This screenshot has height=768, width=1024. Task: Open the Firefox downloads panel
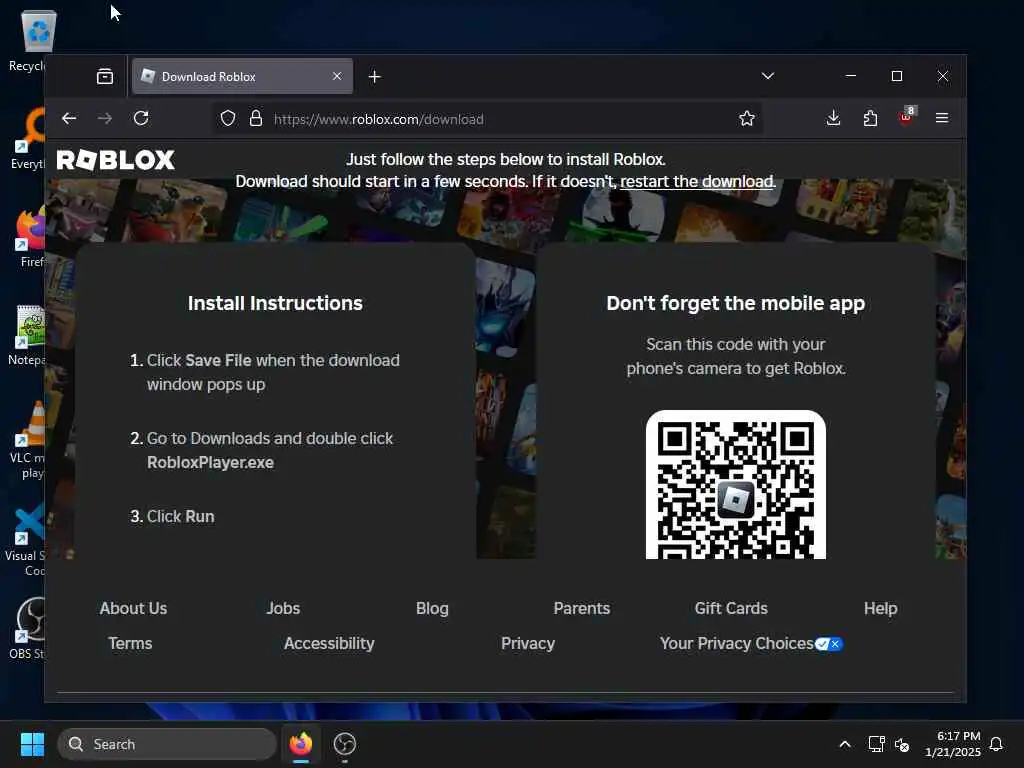pos(833,118)
